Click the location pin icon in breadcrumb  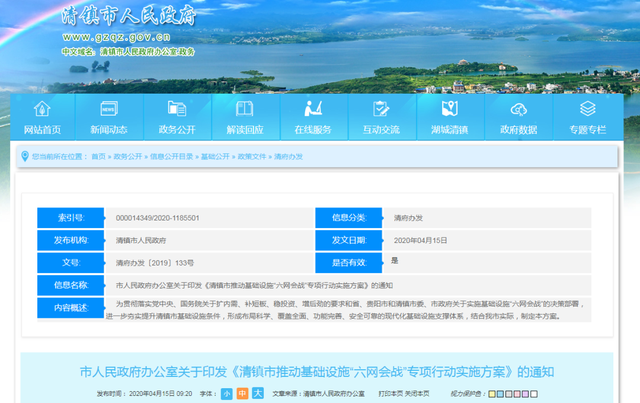[x=25, y=157]
